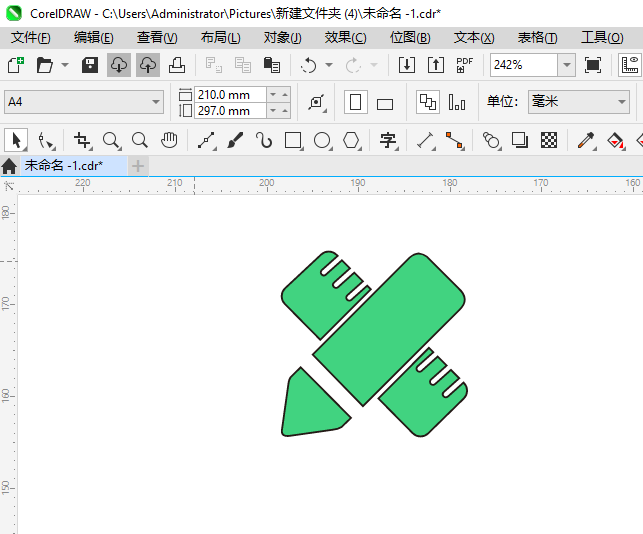Select the Transparency checkerboard tool
643x534 pixels.
click(x=549, y=140)
